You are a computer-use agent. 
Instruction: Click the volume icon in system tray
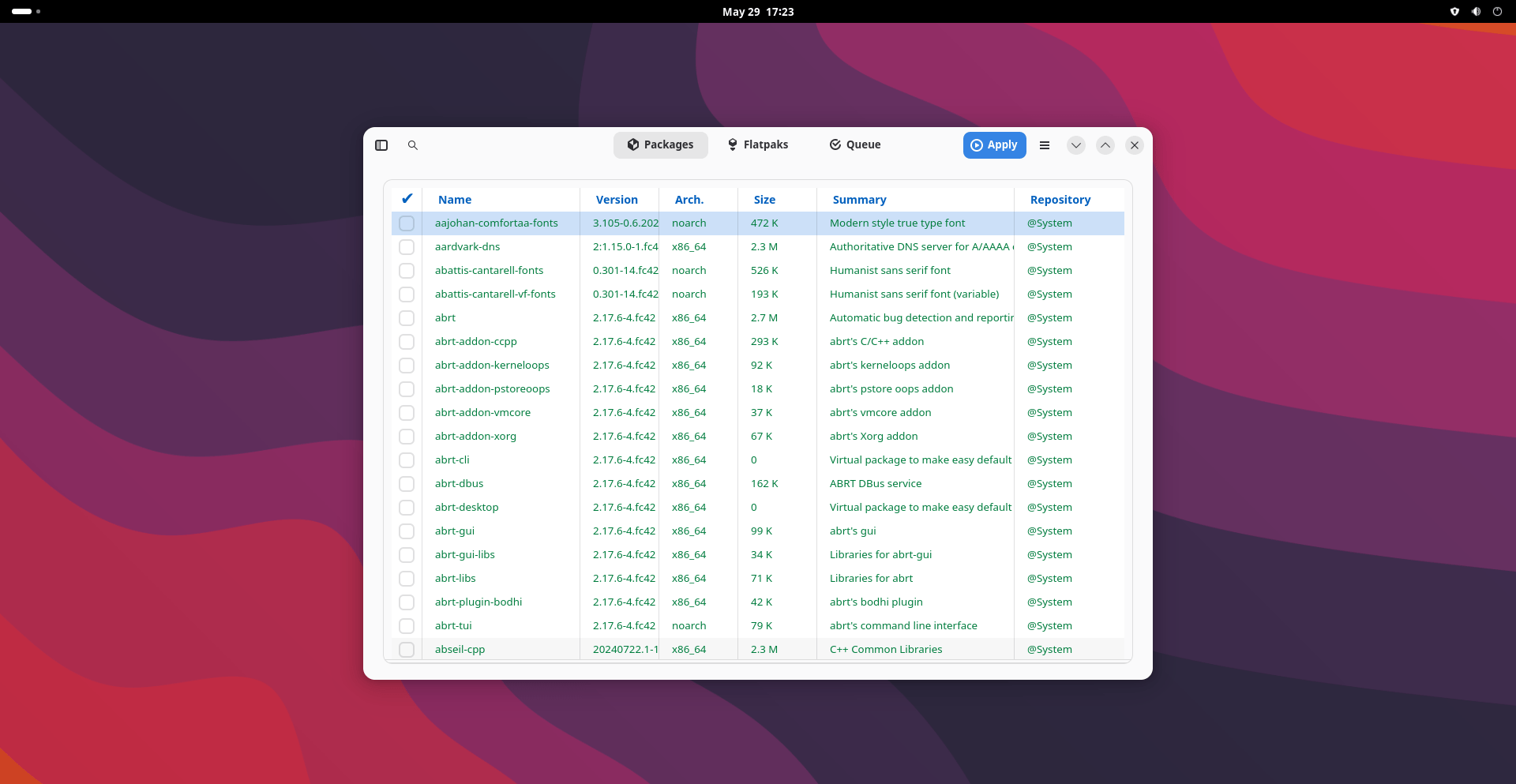pyautogui.click(x=1476, y=12)
